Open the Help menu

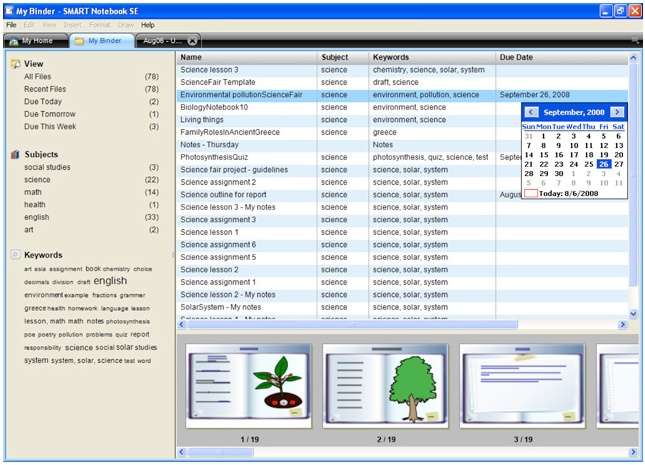(x=148, y=24)
